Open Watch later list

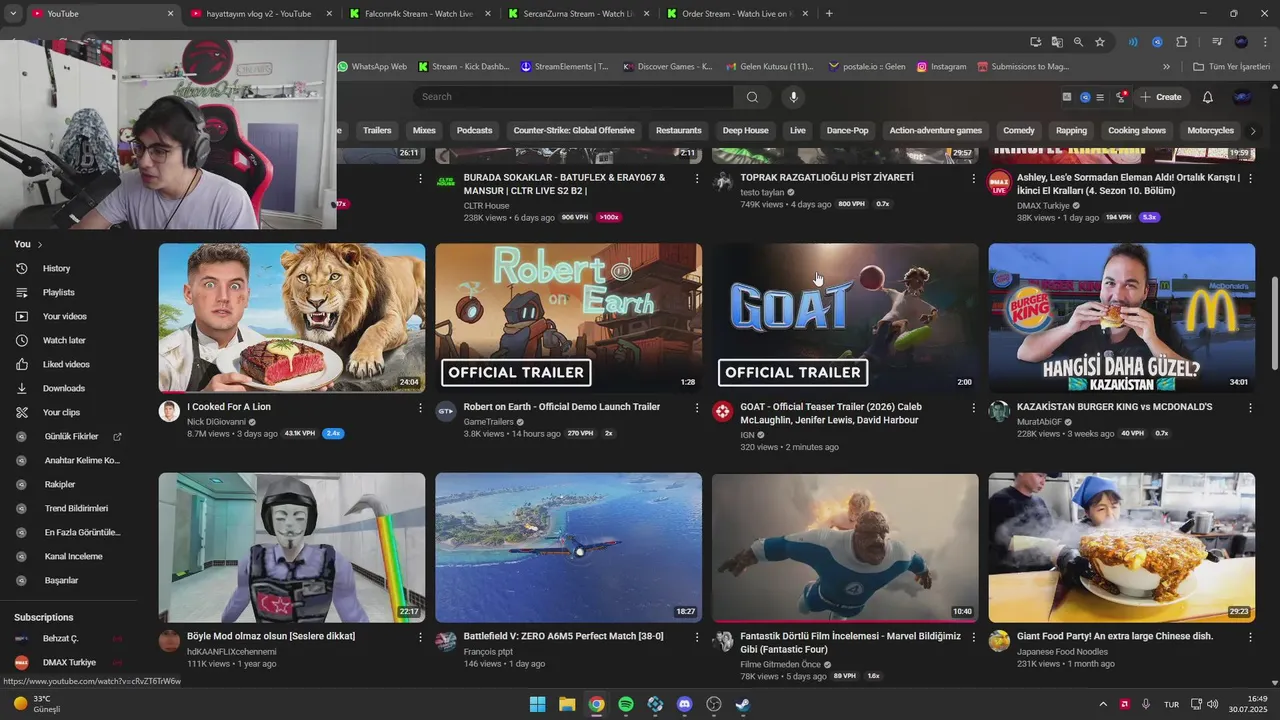tap(63, 340)
